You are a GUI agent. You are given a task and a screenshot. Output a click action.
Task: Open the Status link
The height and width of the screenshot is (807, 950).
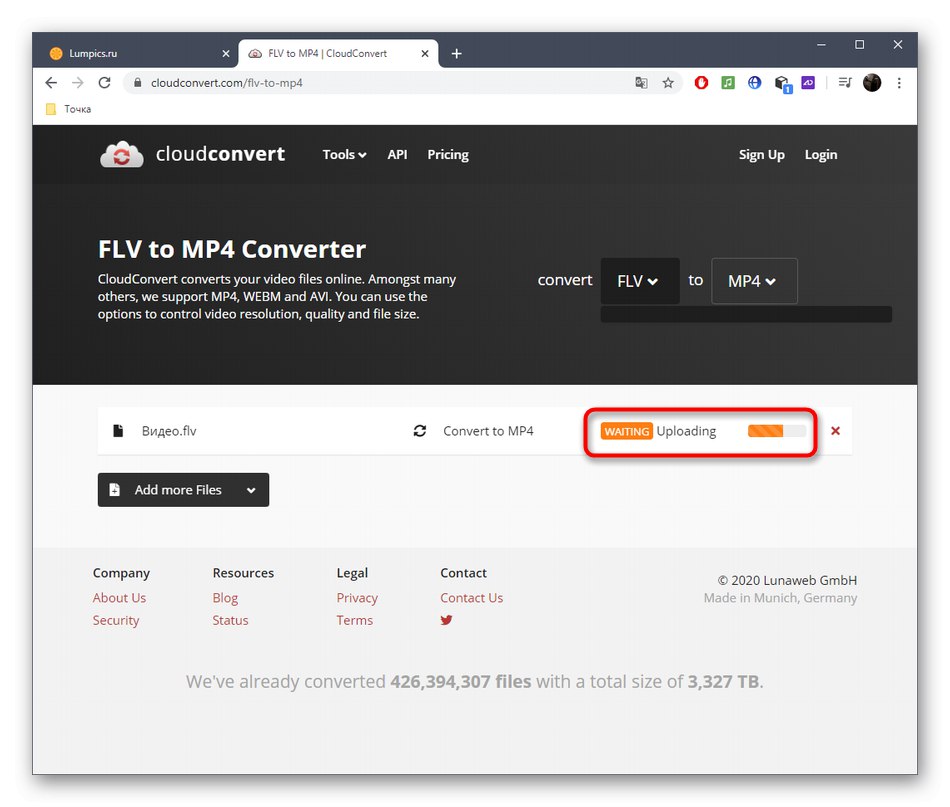230,620
